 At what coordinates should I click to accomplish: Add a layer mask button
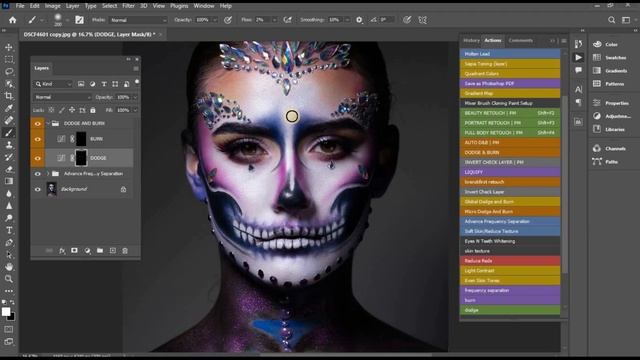pos(74,251)
